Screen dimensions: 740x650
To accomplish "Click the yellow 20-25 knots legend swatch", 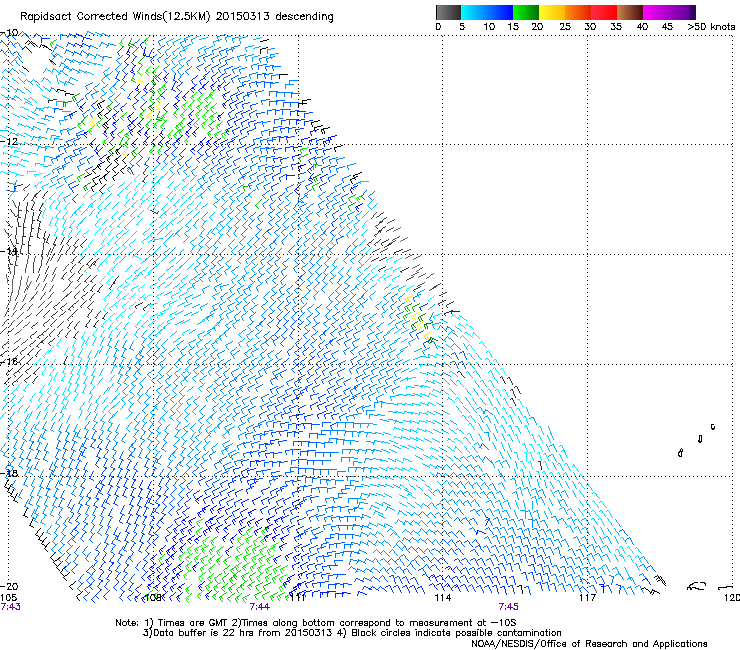I will tap(552, 12).
